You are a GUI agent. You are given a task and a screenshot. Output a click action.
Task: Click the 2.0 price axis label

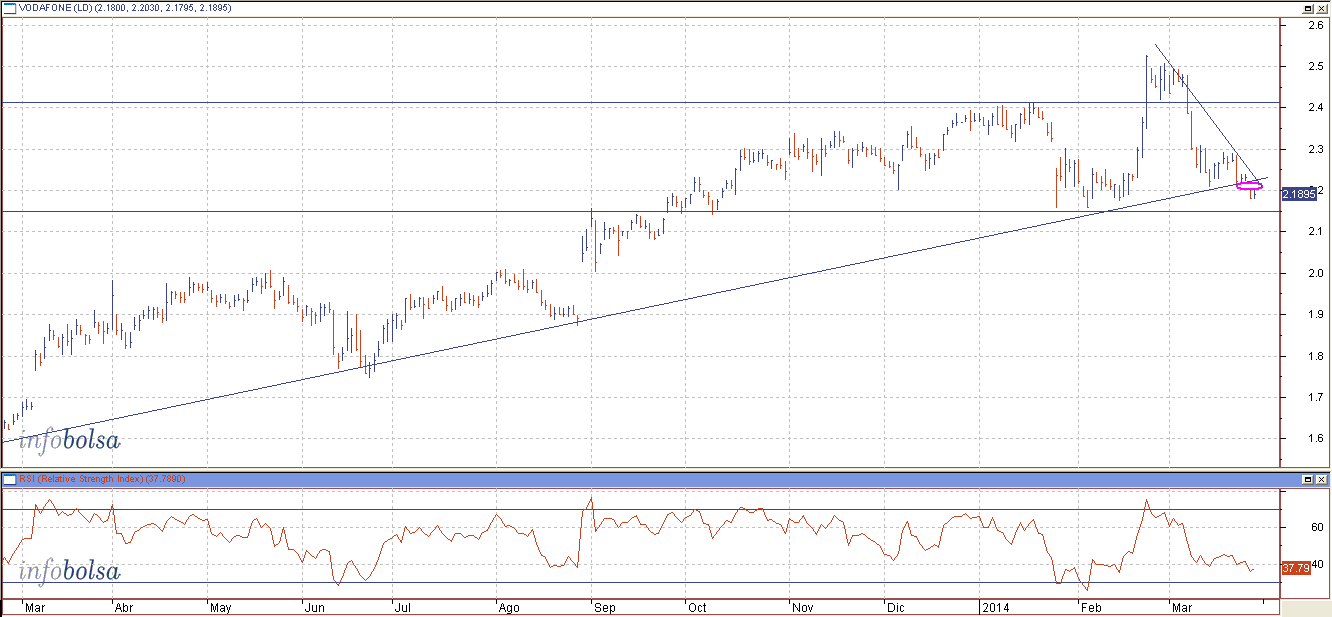tap(1317, 273)
